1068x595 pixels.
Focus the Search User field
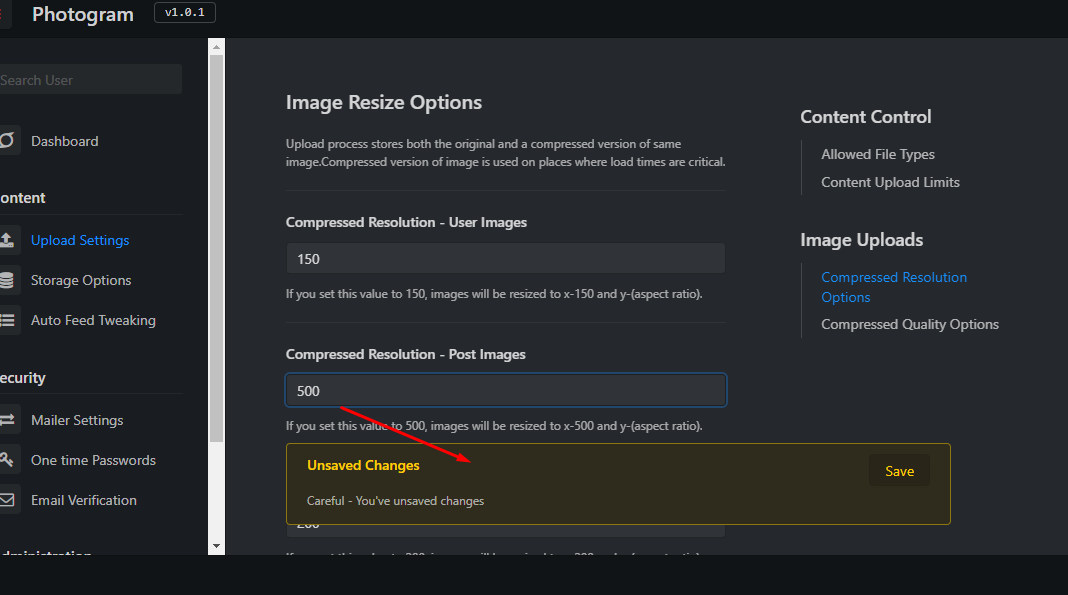(x=91, y=80)
